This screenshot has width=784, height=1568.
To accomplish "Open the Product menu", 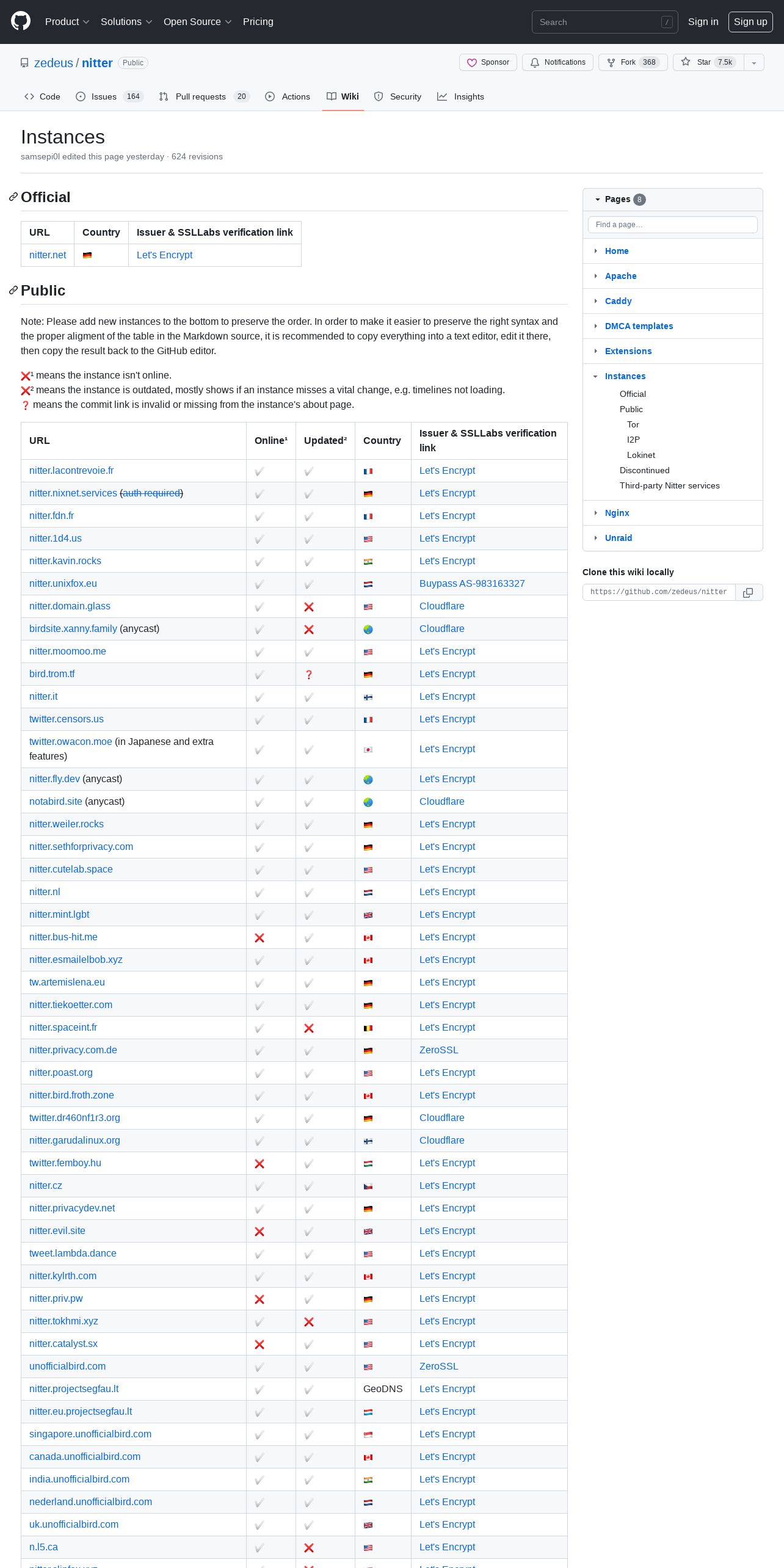I will point(67,21).
